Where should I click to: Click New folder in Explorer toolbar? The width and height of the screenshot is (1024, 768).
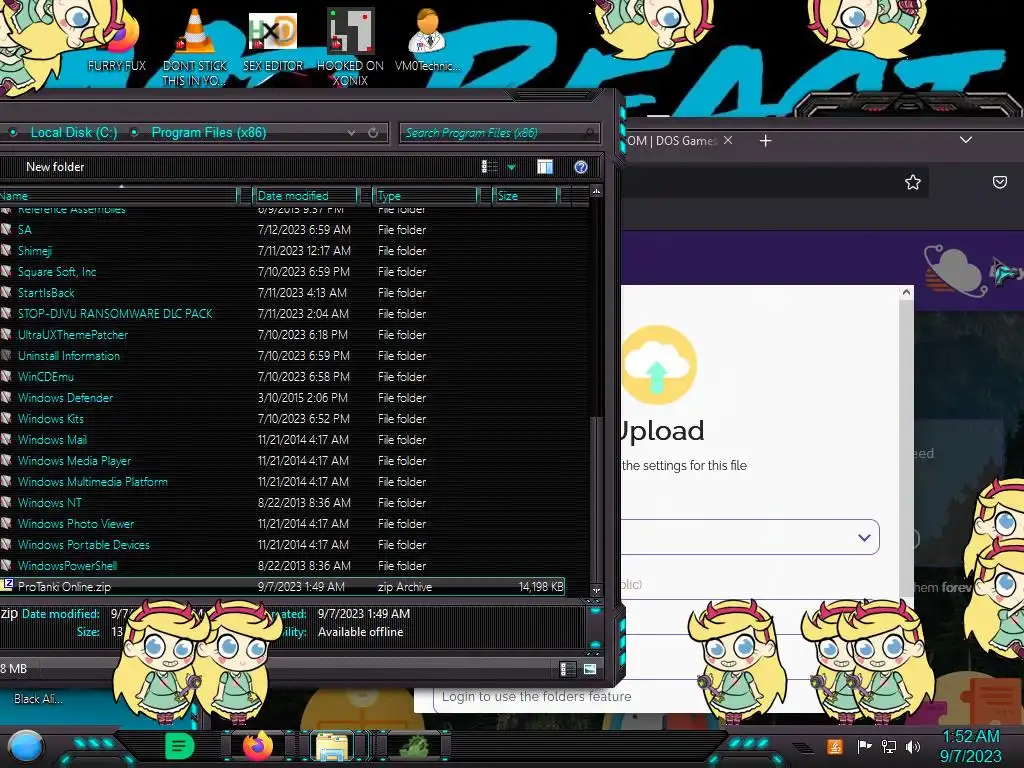(55, 167)
